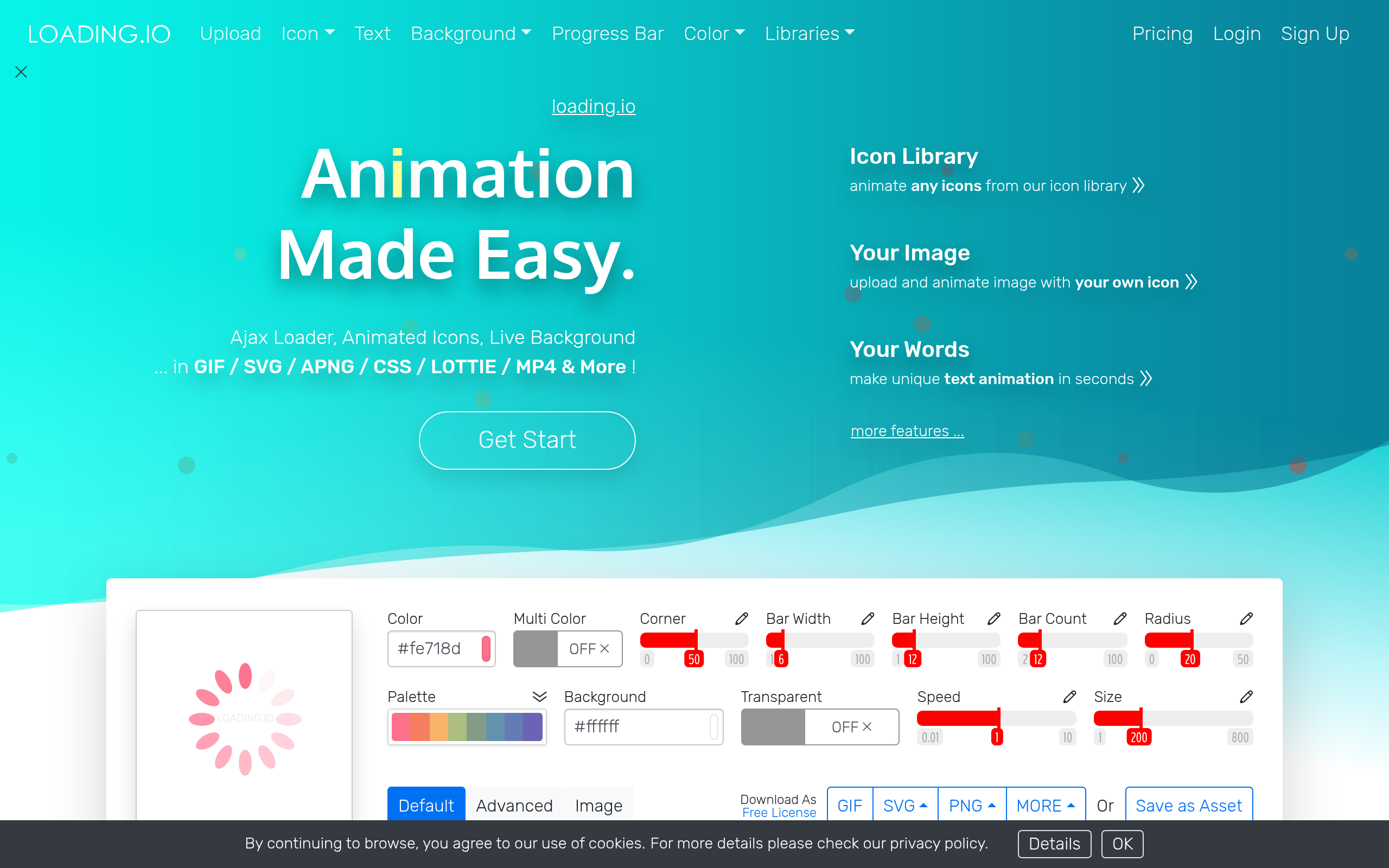Image resolution: width=1389 pixels, height=868 pixels.
Task: Open the Pricing page
Action: 1162,34
